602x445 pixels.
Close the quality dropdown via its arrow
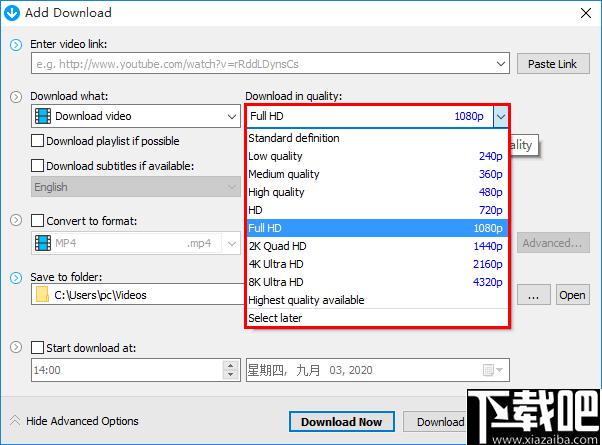(500, 117)
